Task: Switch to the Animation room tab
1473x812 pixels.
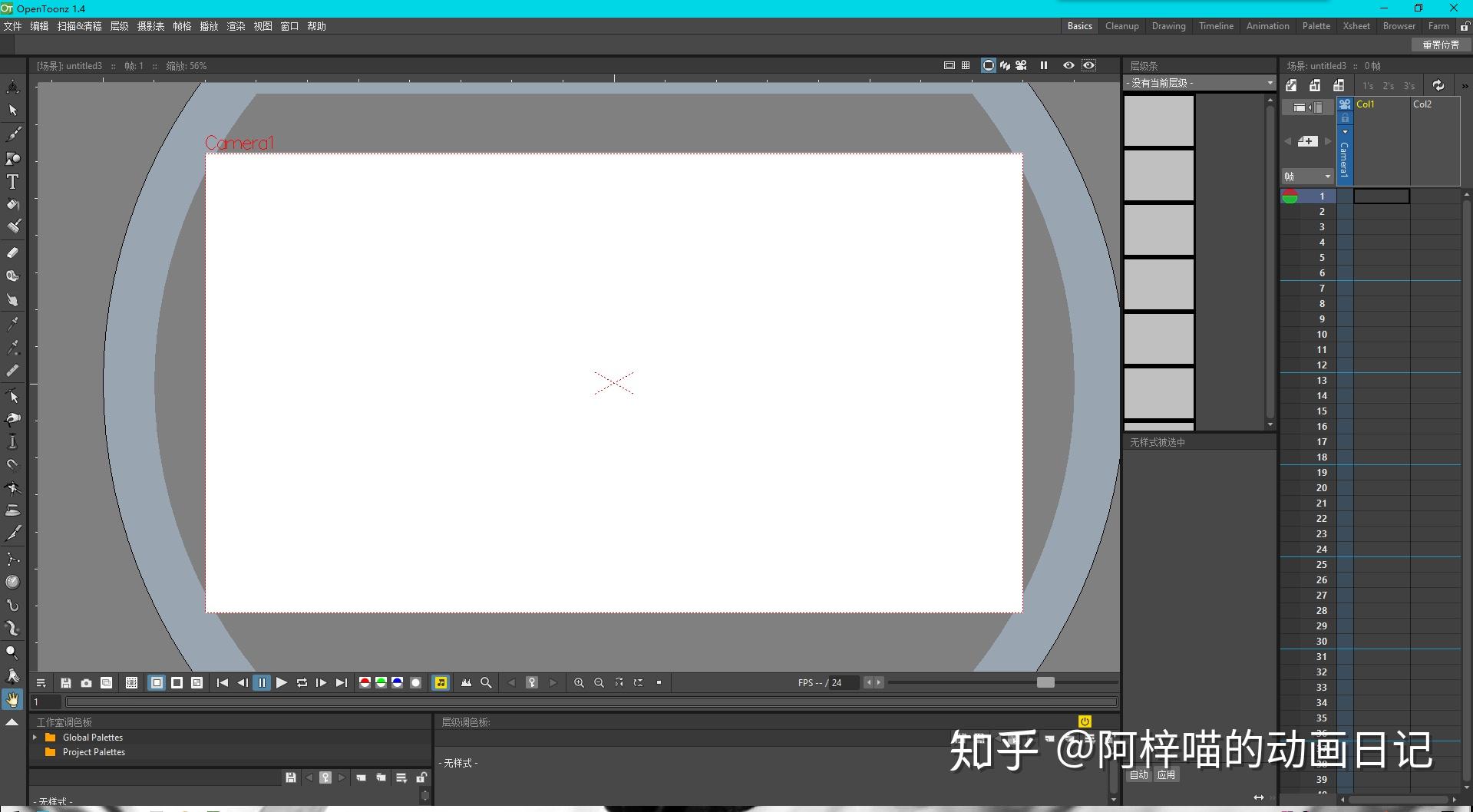Action: click(x=1267, y=26)
